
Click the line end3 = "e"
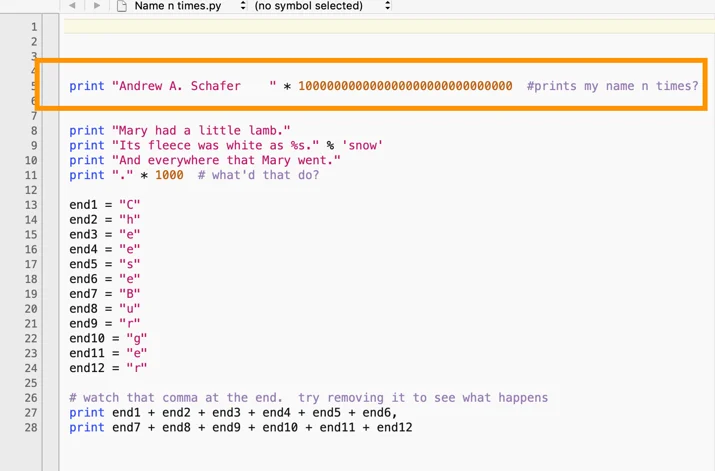click(104, 234)
